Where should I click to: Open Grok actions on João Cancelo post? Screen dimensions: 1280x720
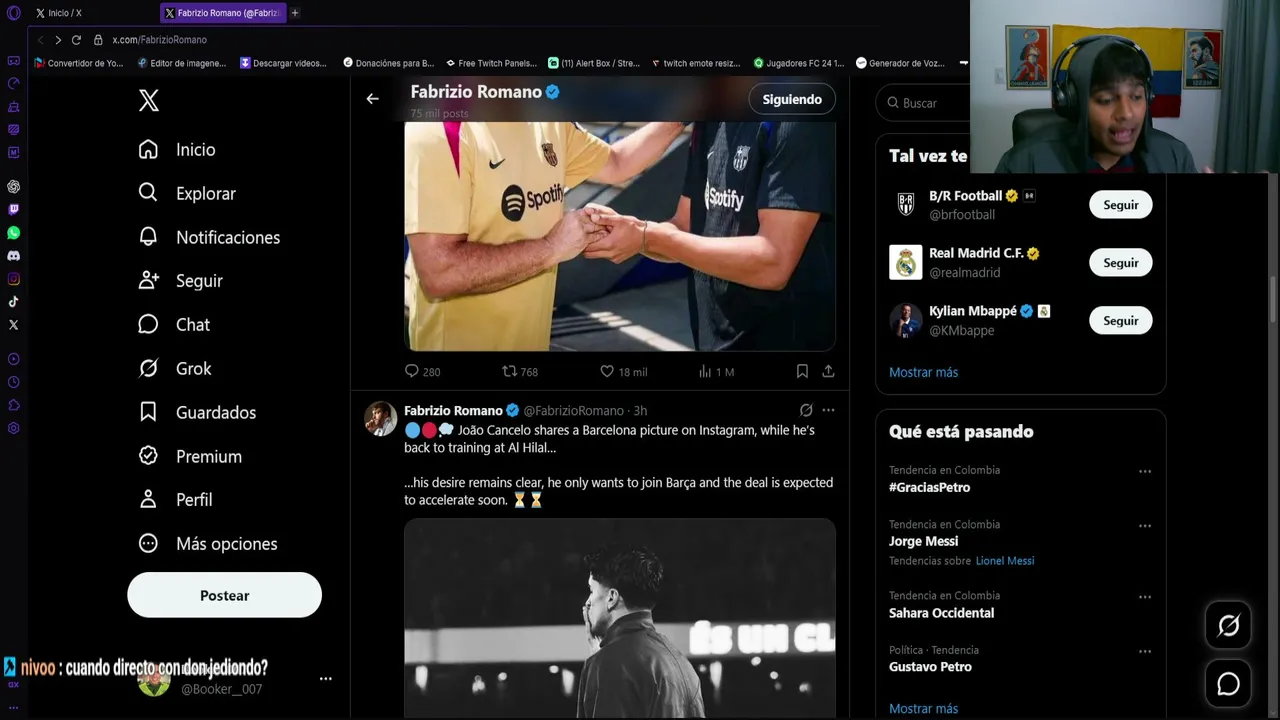pyautogui.click(x=806, y=410)
